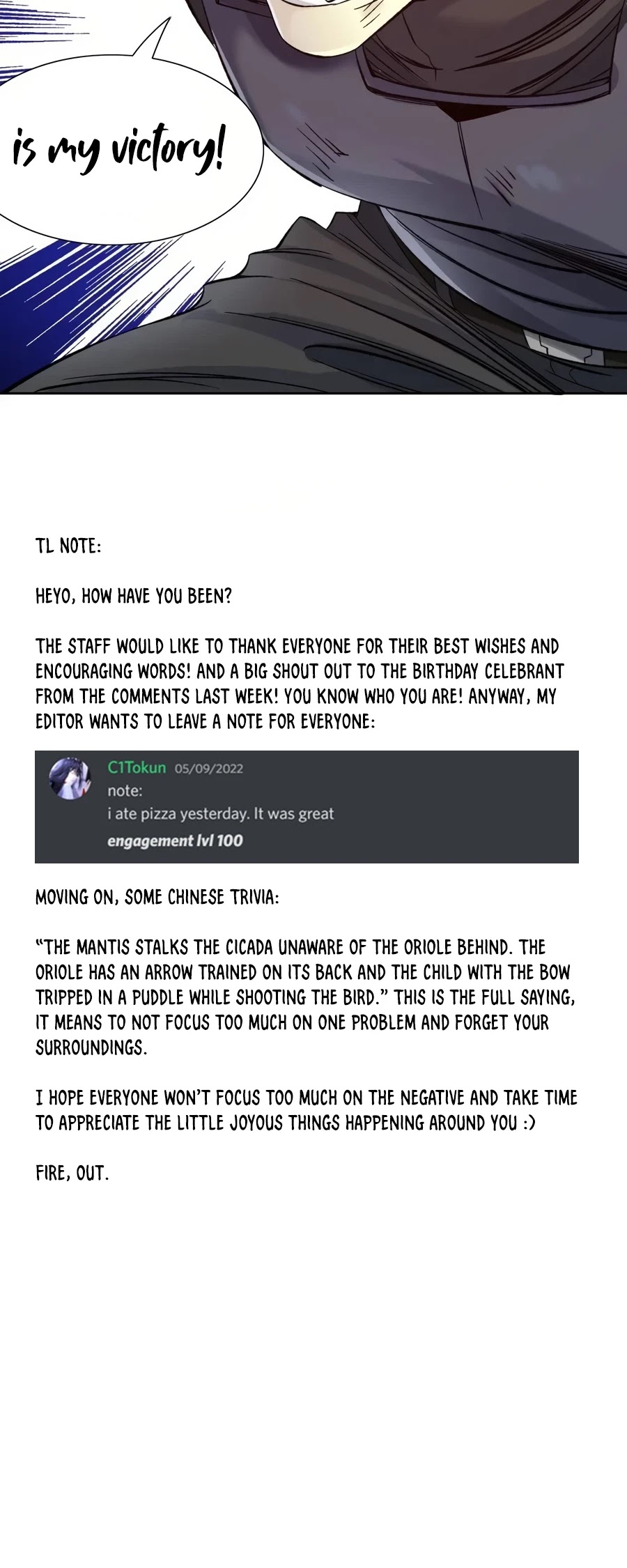Click the mantis and cicada proverb paragraph
627x1568 pixels.
point(305,997)
